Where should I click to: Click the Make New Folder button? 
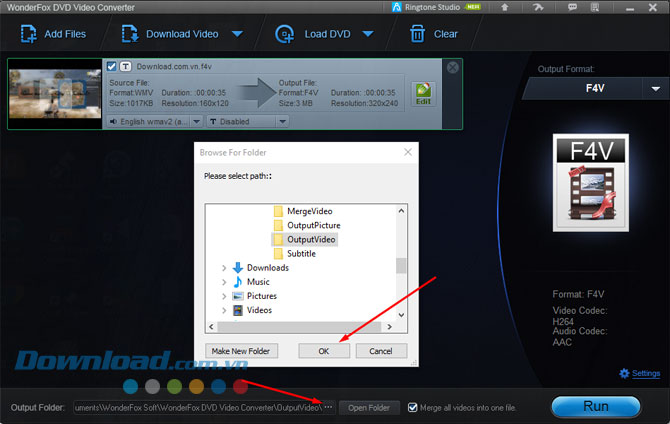241,351
